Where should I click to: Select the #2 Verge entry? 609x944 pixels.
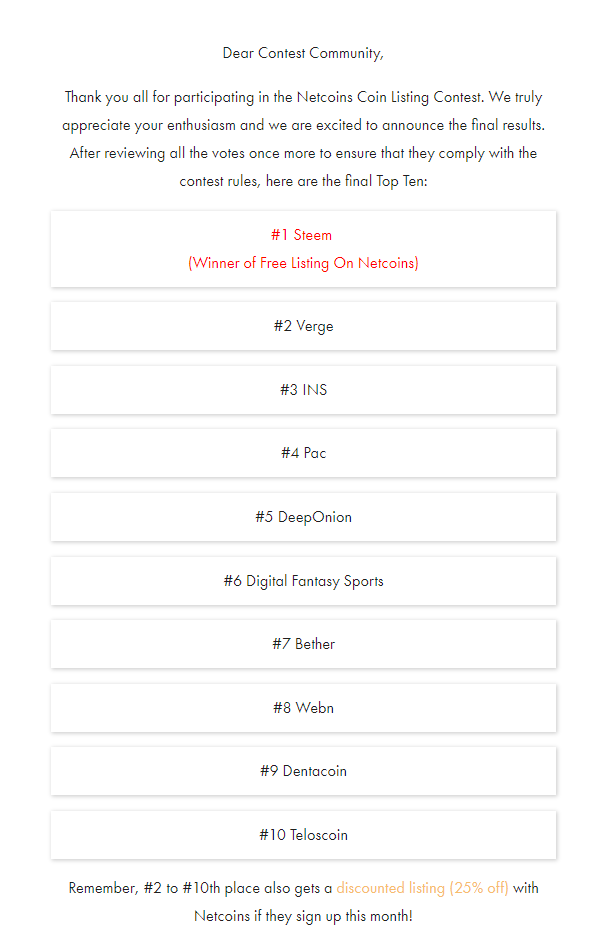(x=303, y=326)
